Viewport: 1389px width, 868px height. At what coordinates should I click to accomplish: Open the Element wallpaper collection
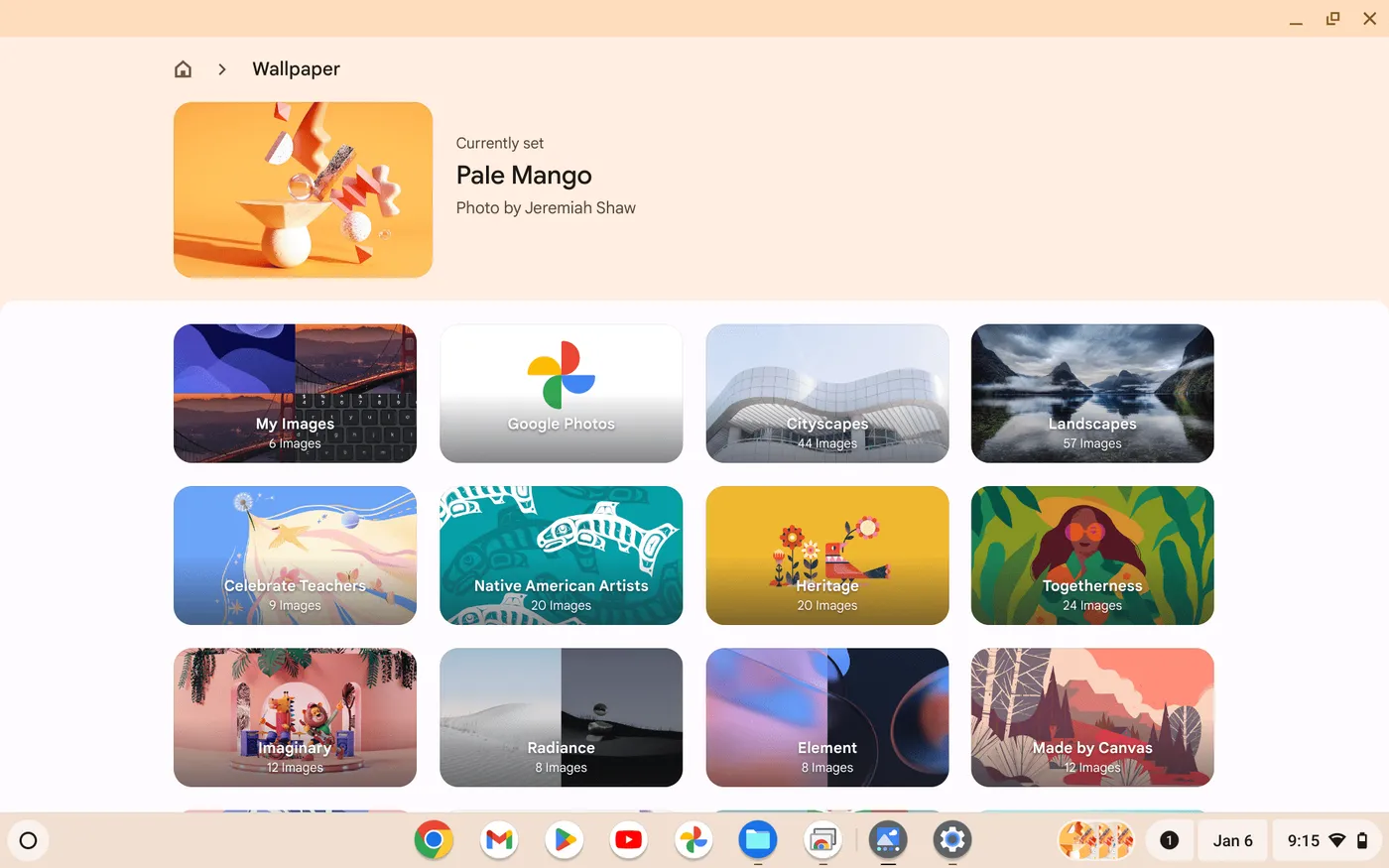tap(826, 717)
